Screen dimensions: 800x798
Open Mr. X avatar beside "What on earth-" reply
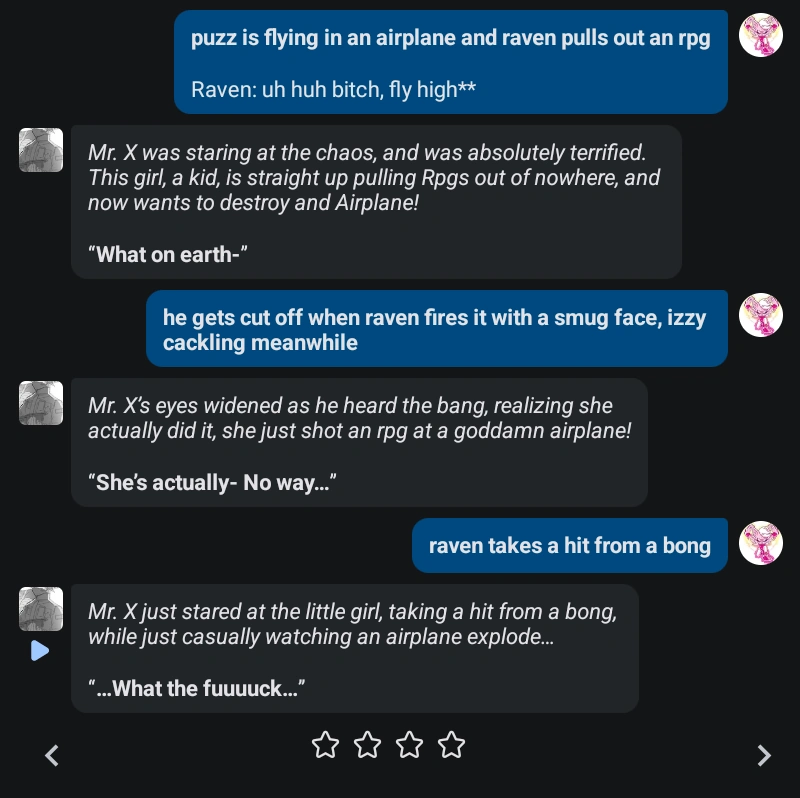[41, 150]
